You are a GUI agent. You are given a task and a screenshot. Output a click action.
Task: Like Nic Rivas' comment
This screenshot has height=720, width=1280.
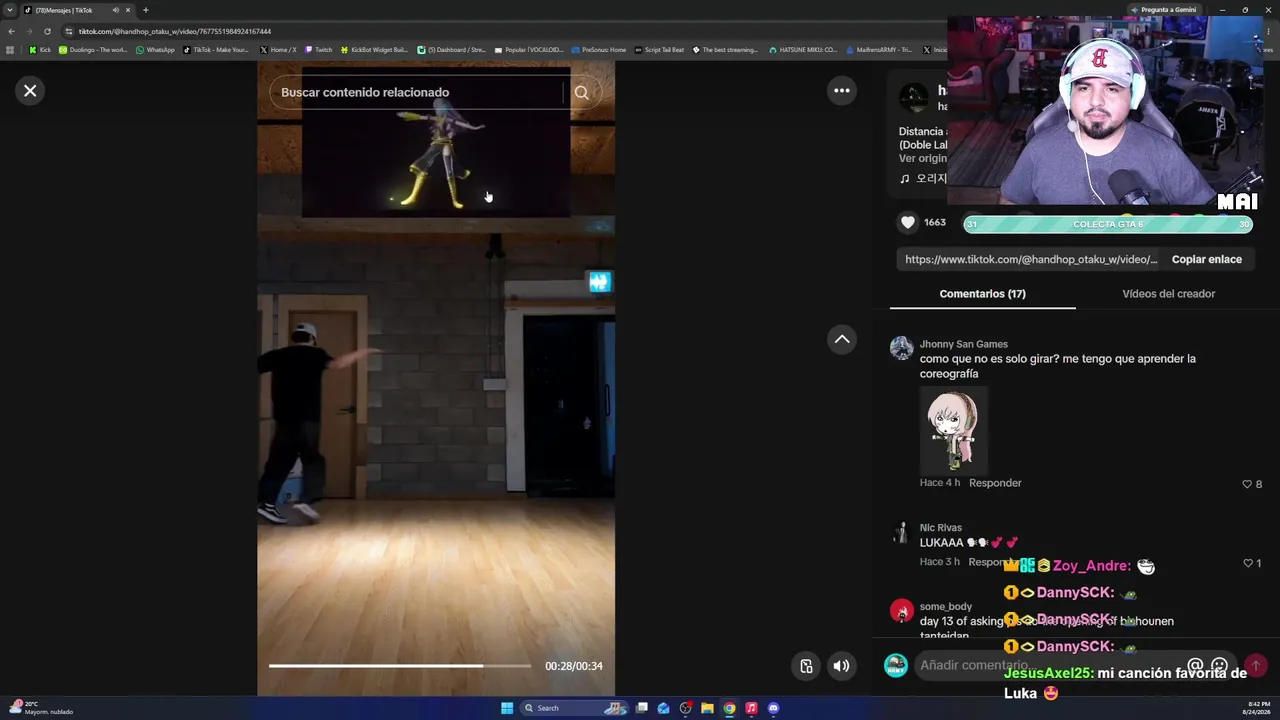[1247, 563]
